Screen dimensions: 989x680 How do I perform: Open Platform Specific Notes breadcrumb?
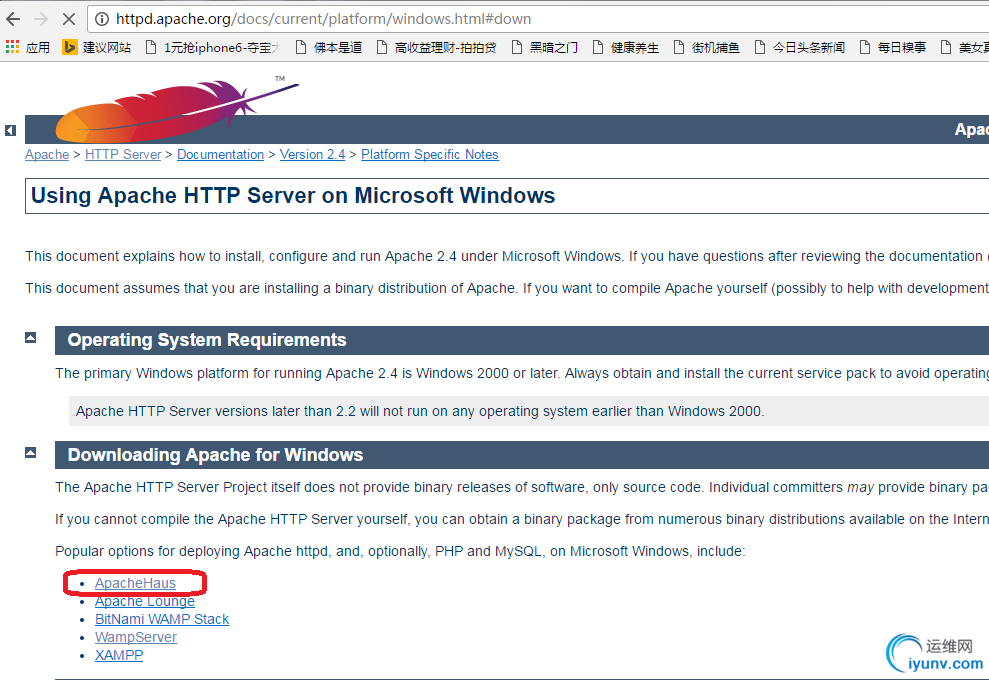(x=430, y=155)
